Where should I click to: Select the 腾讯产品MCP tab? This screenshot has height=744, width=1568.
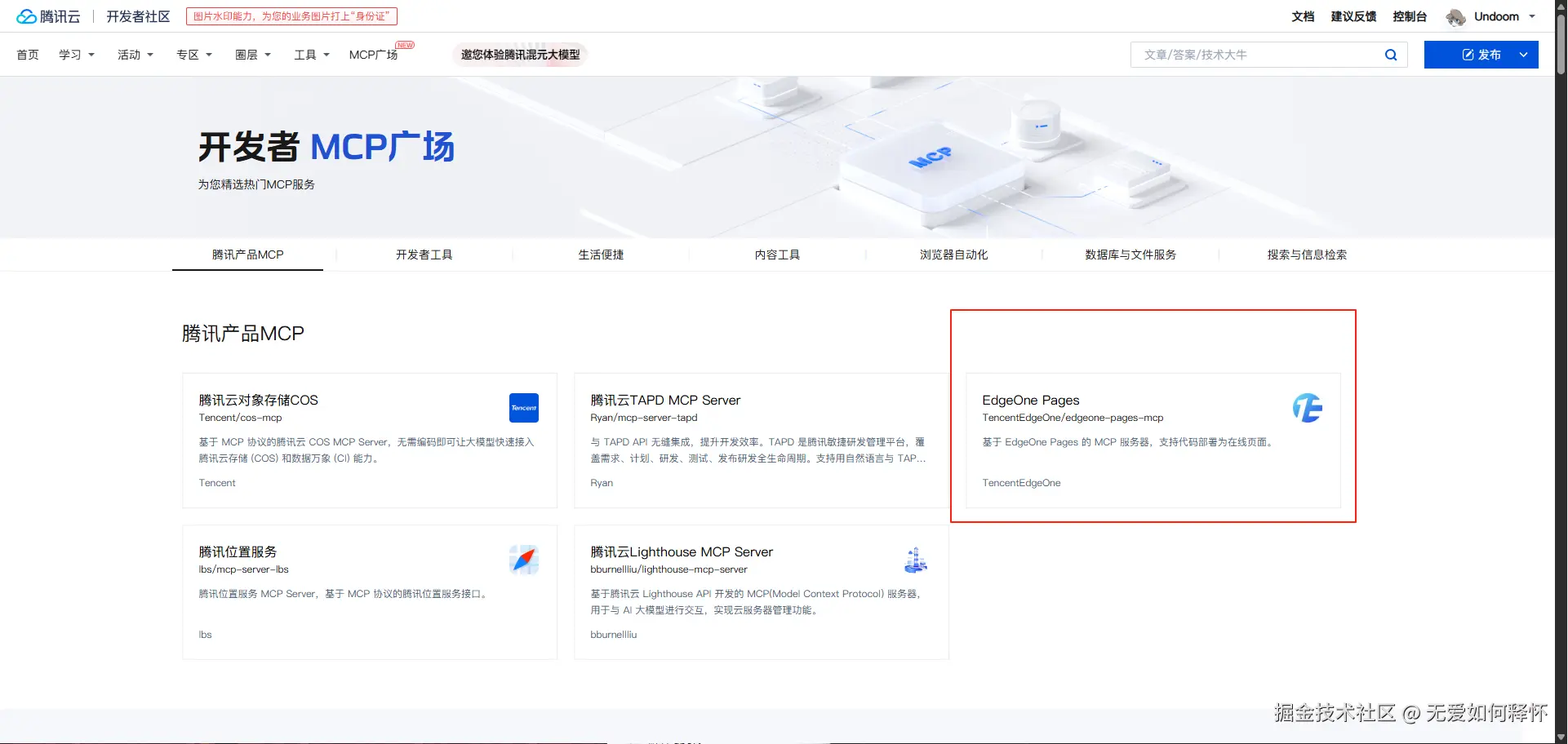point(248,255)
